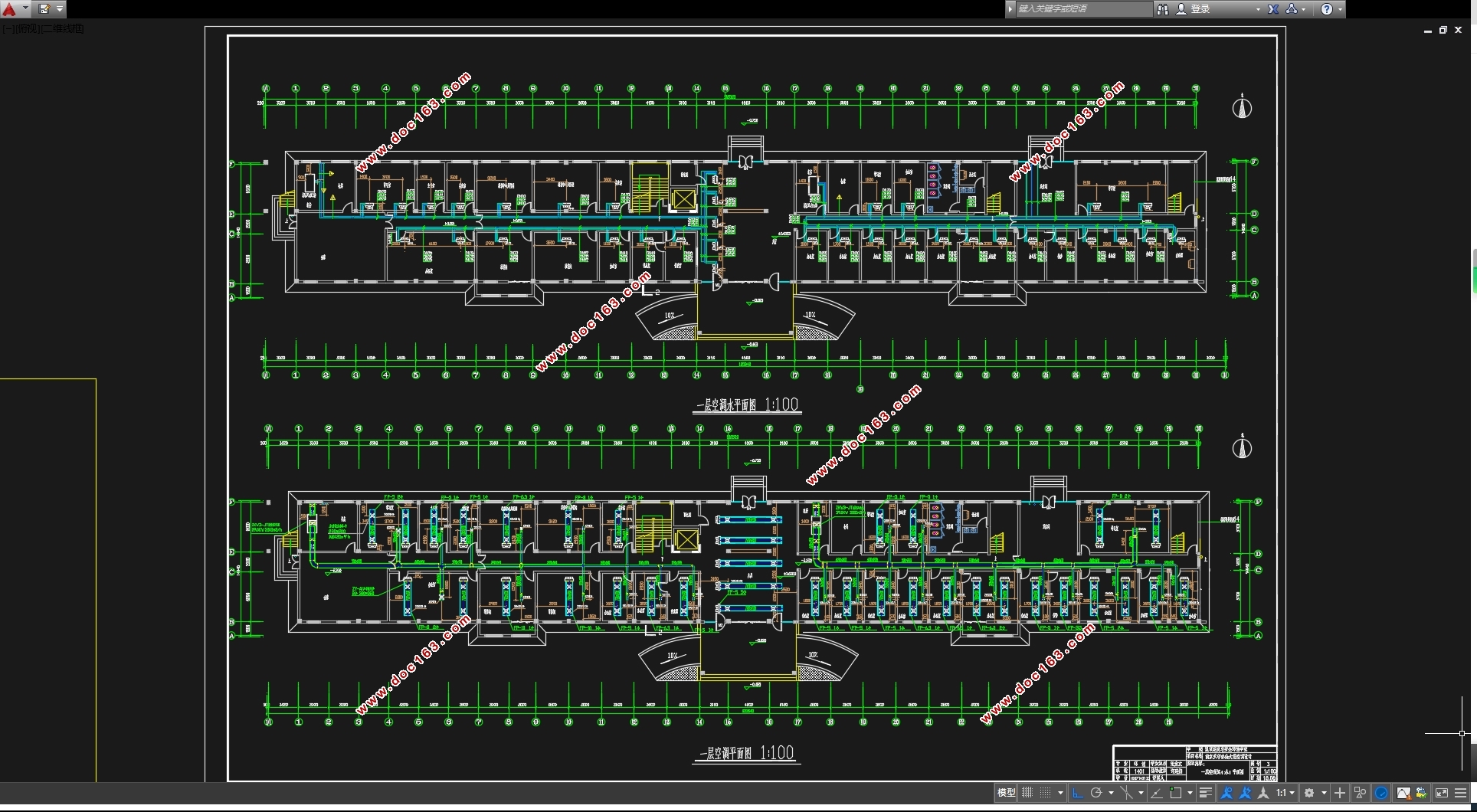Toggle the grid display in status bar
This screenshot has height=812, width=1477.
[1027, 793]
